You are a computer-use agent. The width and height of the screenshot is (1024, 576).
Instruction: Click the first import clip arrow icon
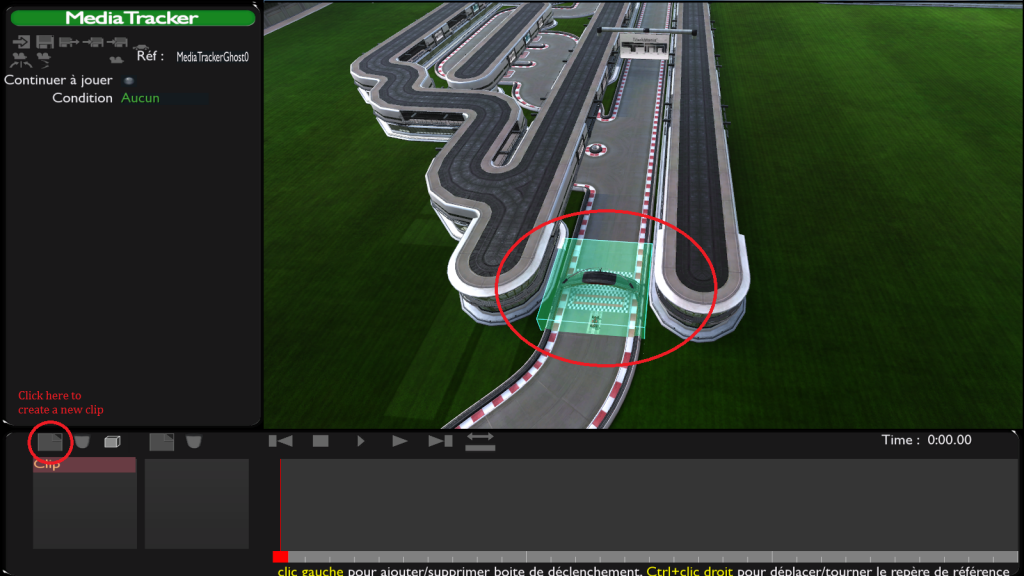point(93,42)
